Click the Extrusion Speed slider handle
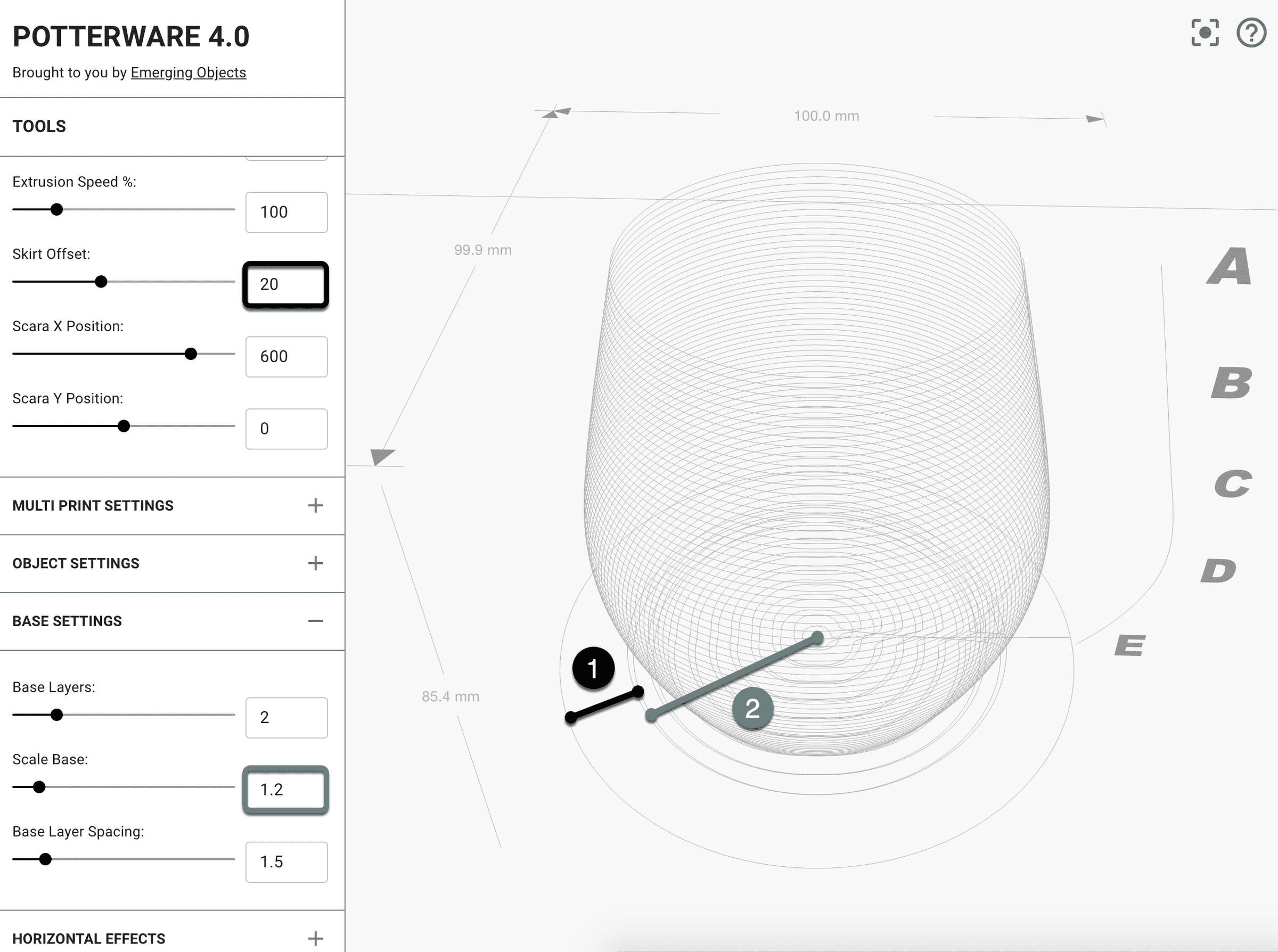The width and height of the screenshot is (1278, 952). [56, 209]
